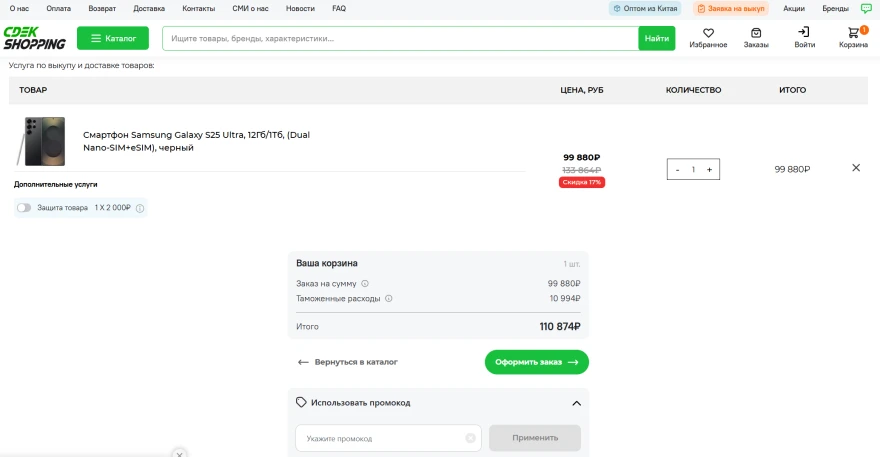Screen dimensions: 880x457
Task: Open the Доставка menu item
Action: (x=149, y=8)
